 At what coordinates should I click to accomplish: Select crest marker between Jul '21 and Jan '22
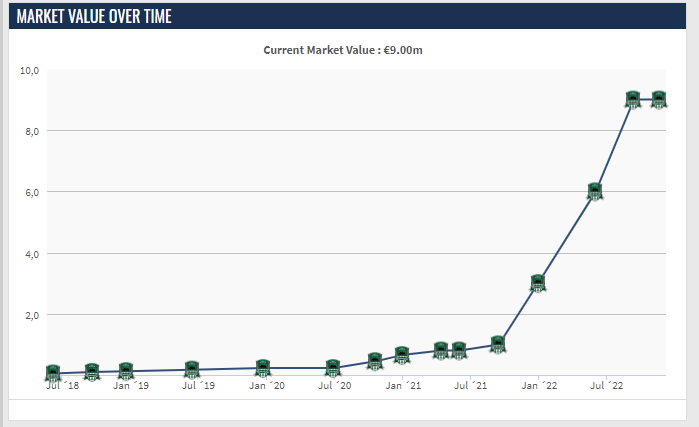(498, 344)
